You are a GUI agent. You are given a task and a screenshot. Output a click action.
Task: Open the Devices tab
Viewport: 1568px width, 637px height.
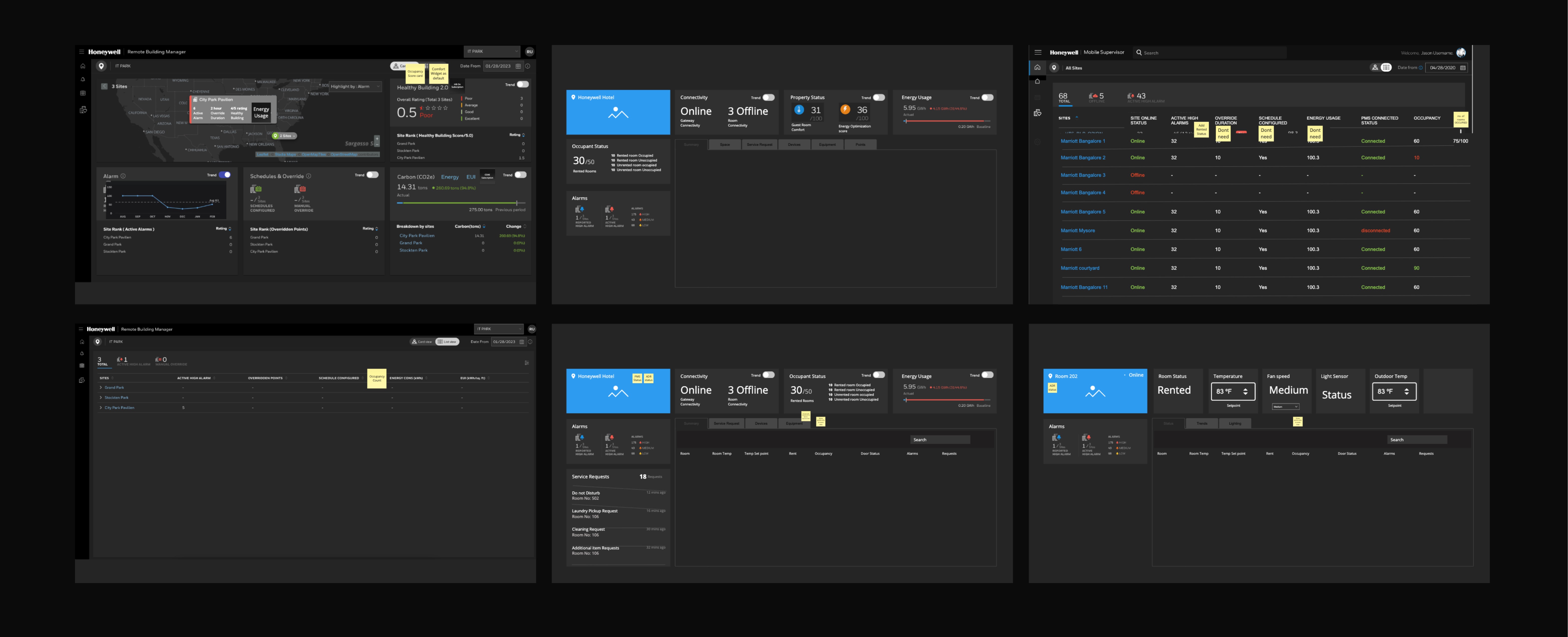(x=794, y=144)
